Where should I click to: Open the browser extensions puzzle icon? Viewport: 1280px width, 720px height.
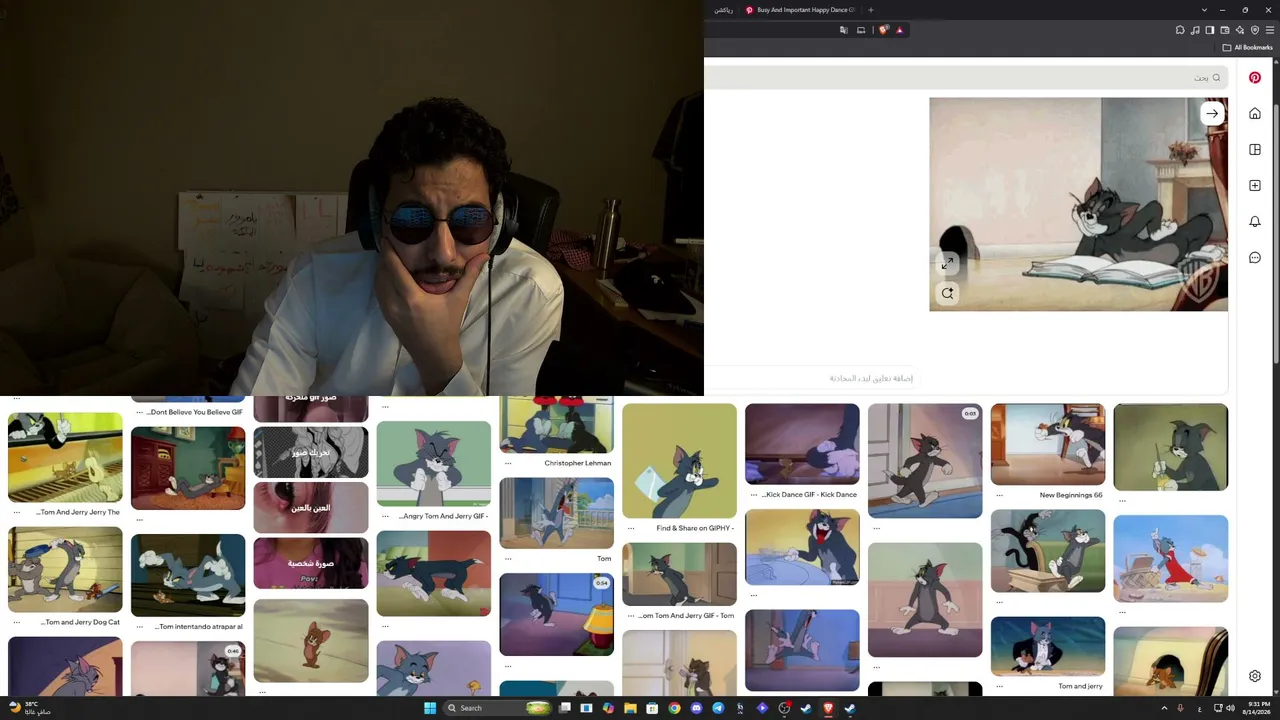point(1180,30)
